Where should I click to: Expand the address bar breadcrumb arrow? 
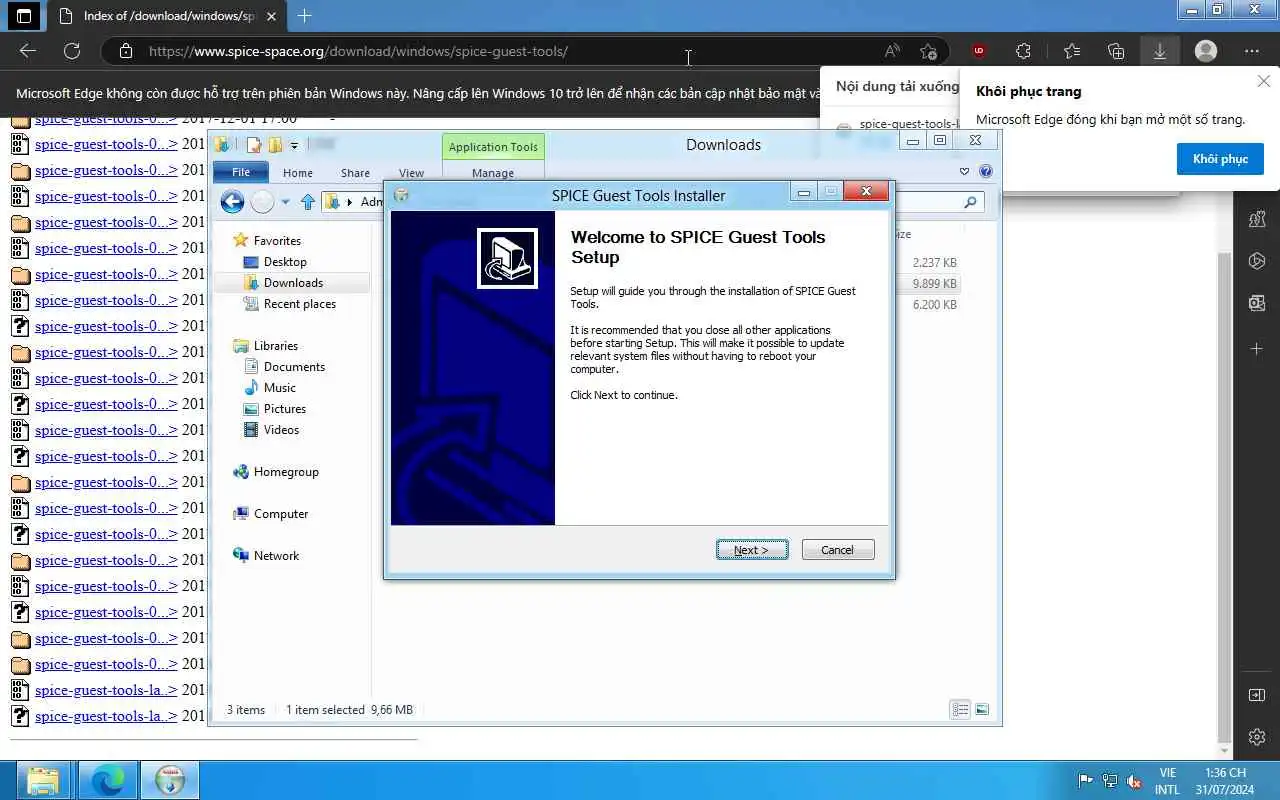point(349,202)
